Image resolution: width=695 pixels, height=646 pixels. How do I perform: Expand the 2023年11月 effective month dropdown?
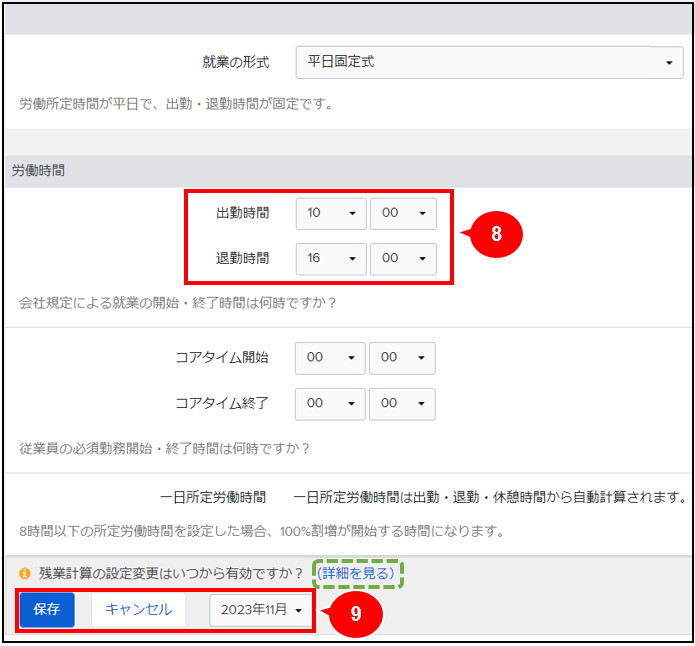coord(262,610)
